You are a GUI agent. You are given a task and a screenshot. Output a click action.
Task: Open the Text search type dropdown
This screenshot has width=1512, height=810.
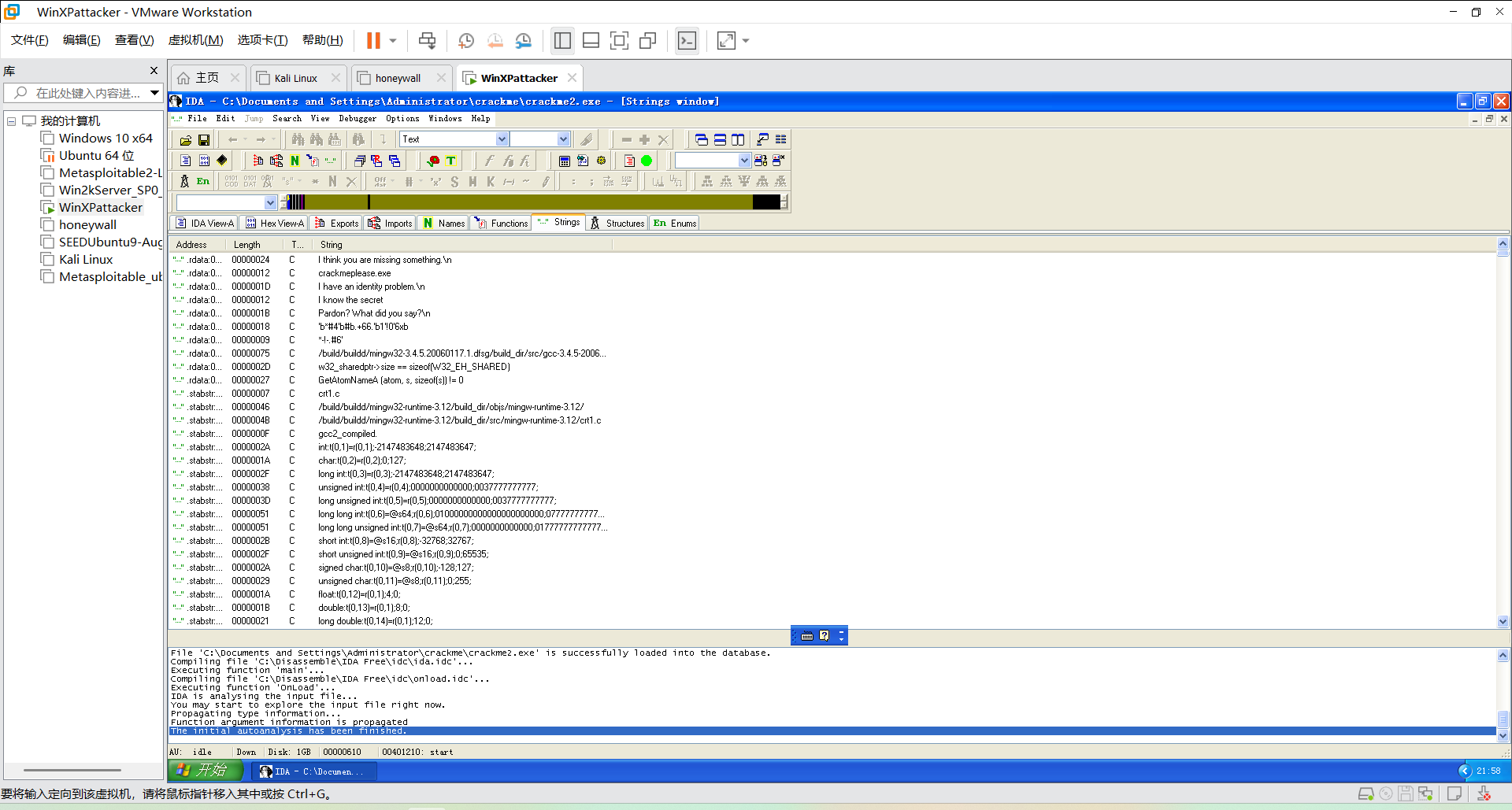[502, 139]
